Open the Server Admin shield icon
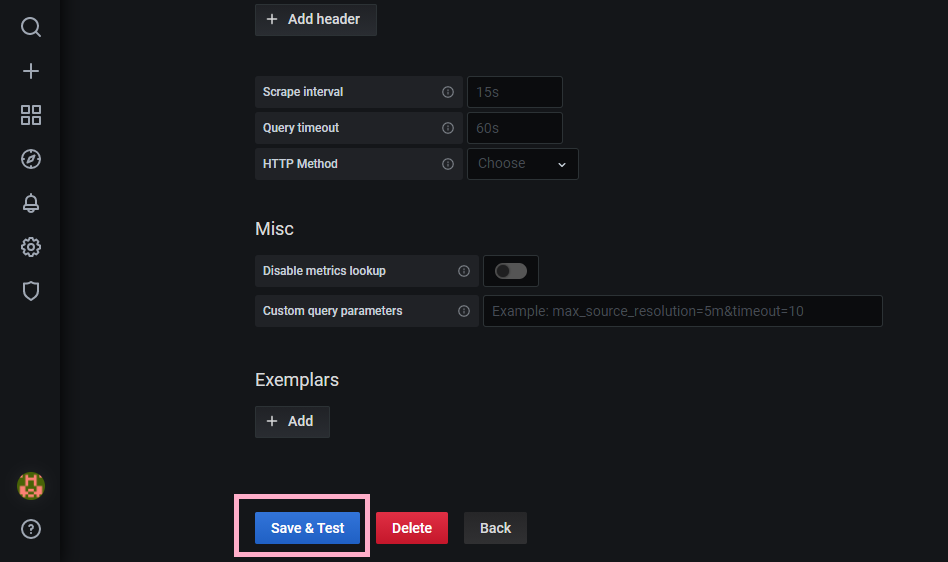The width and height of the screenshot is (948, 562). tap(31, 291)
